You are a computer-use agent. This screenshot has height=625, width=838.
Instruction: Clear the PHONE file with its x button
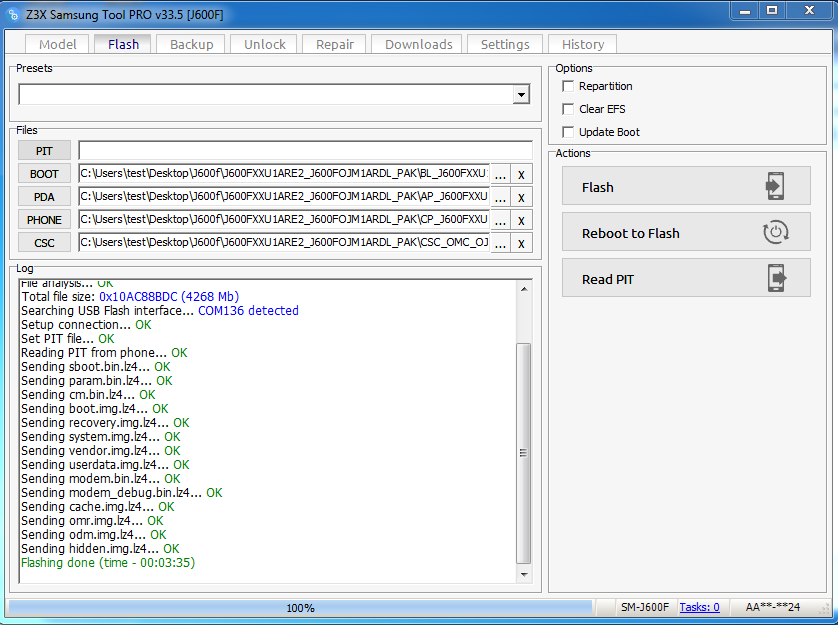pyautogui.click(x=521, y=220)
